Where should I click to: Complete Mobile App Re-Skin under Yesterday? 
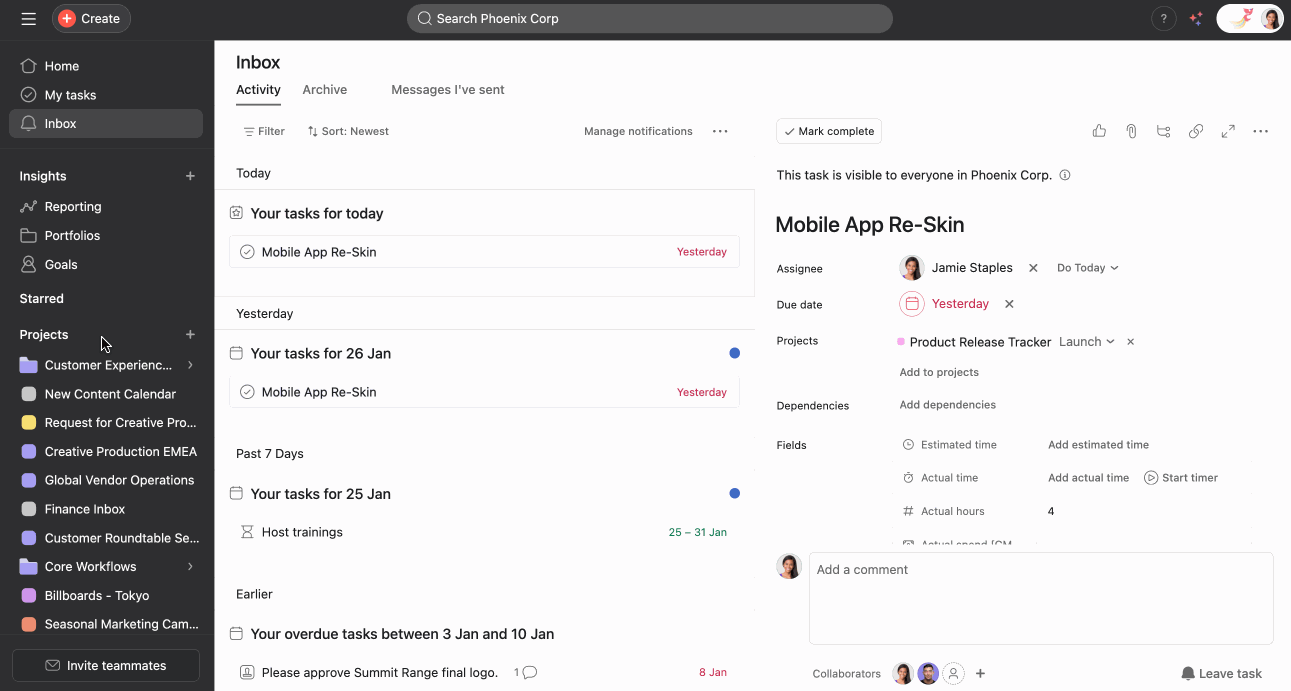point(246,391)
